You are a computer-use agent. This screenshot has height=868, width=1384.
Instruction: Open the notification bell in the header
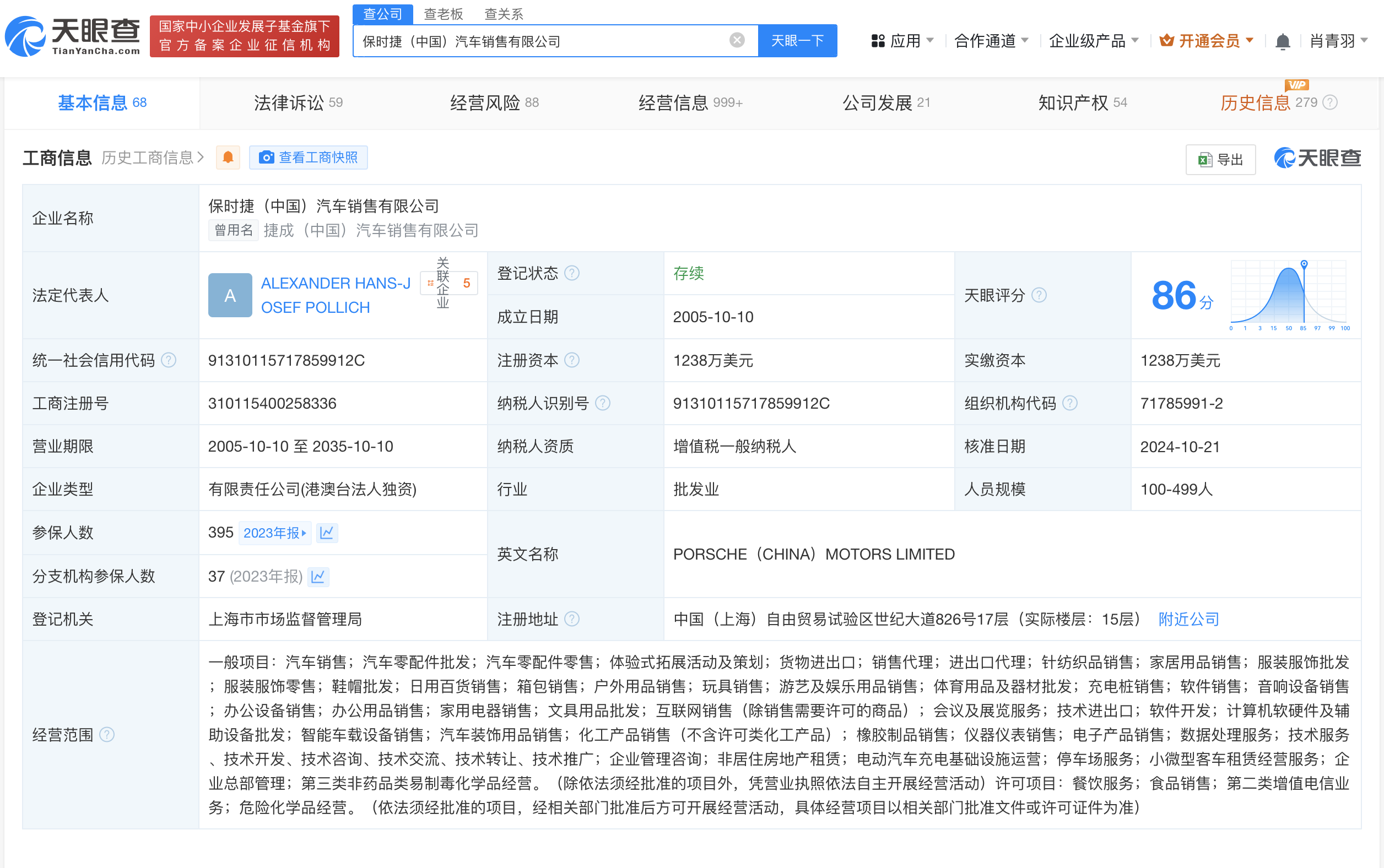(x=1283, y=41)
